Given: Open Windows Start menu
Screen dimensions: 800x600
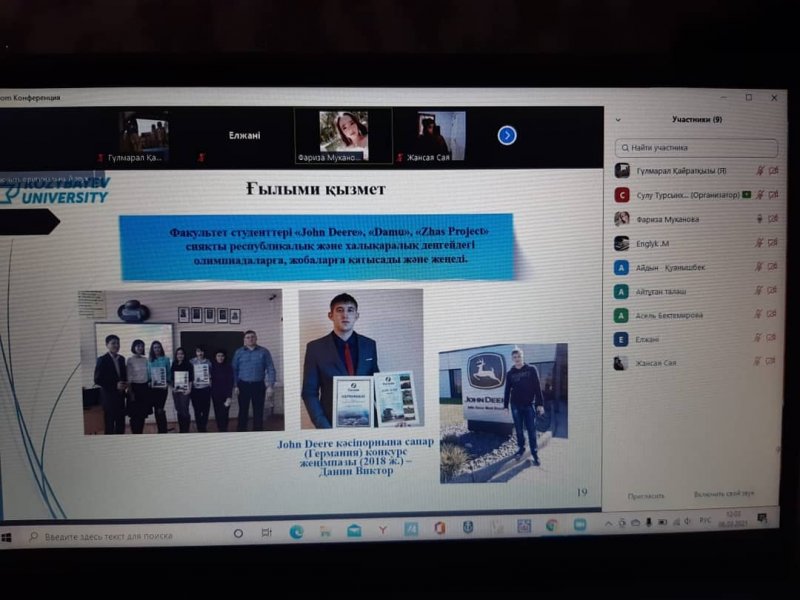Looking at the screenshot, I should tap(8, 537).
